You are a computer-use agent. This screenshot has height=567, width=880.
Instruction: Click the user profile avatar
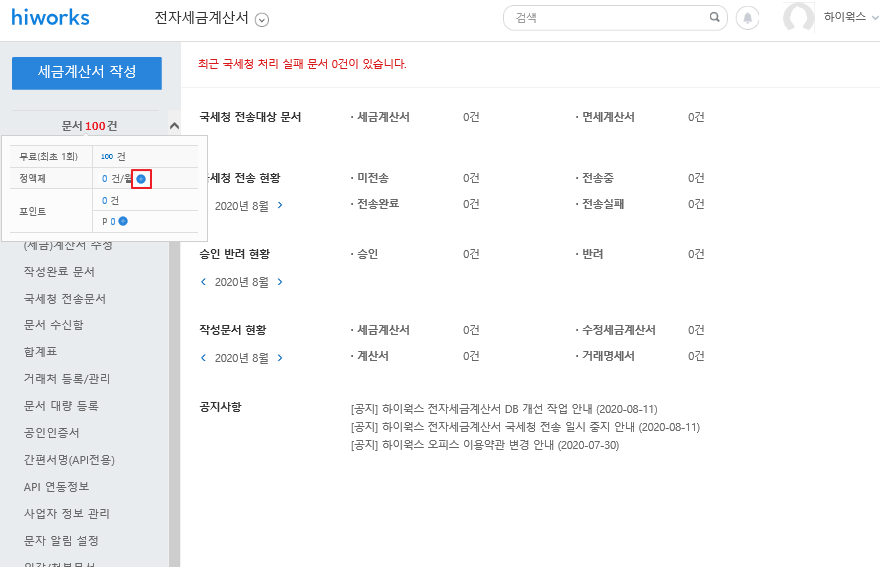coord(799,18)
